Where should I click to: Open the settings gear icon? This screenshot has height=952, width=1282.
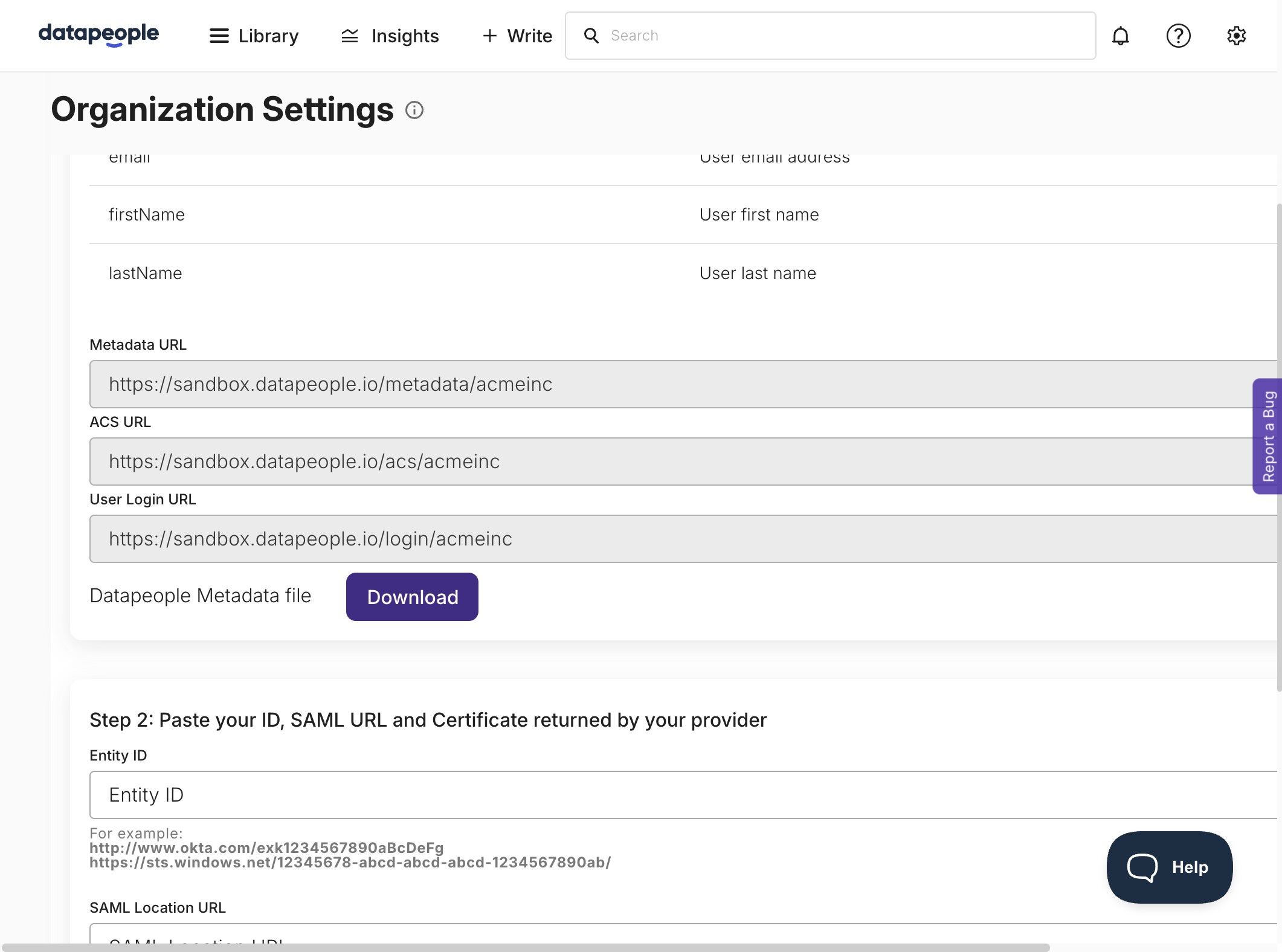pyautogui.click(x=1236, y=36)
